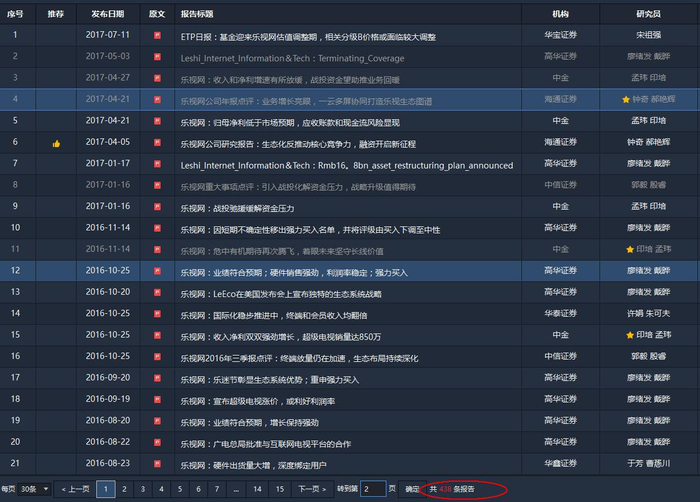Click the 确定 confirm button
Image resolution: width=700 pixels, height=502 pixels.
coord(410,489)
